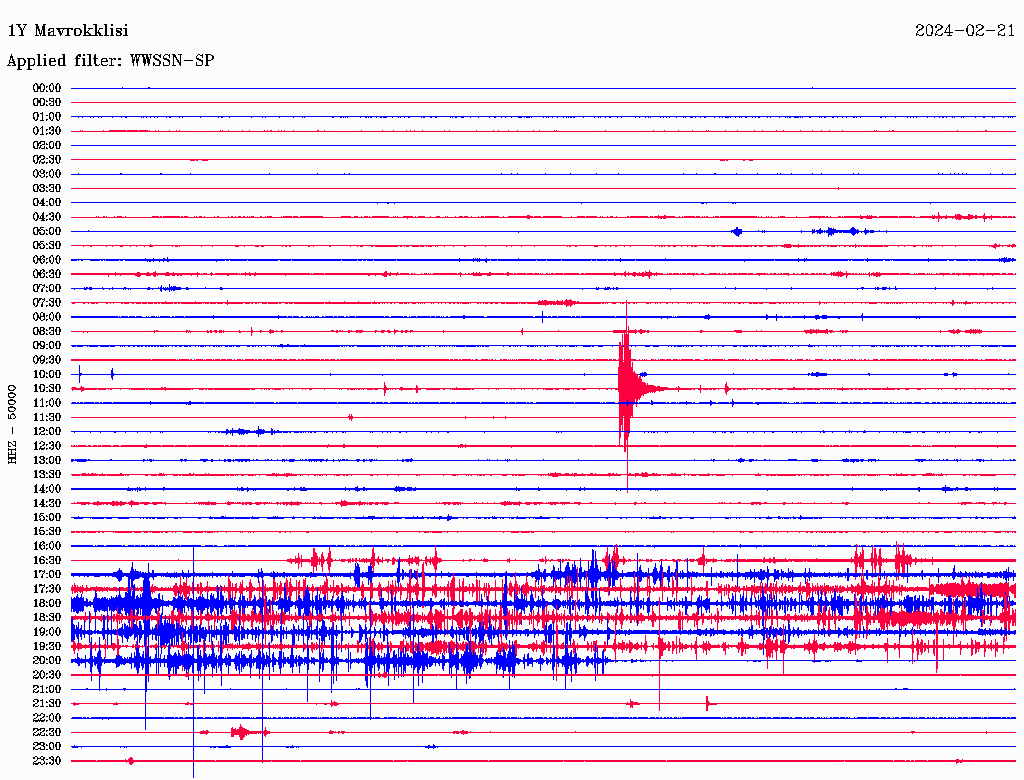The image size is (1024, 780).
Task: Click the '03:30' time label
Action: [x=46, y=188]
